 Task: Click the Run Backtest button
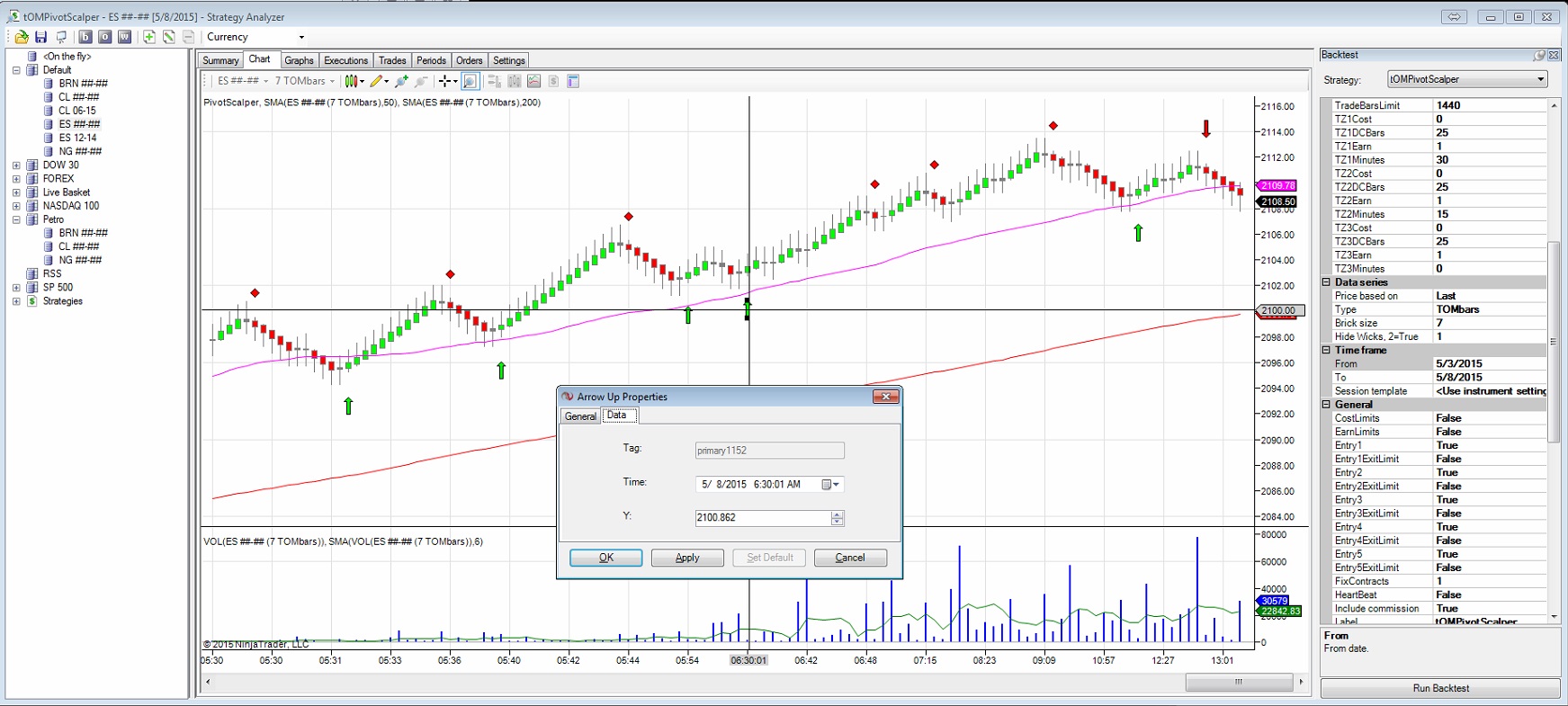[x=1440, y=688]
